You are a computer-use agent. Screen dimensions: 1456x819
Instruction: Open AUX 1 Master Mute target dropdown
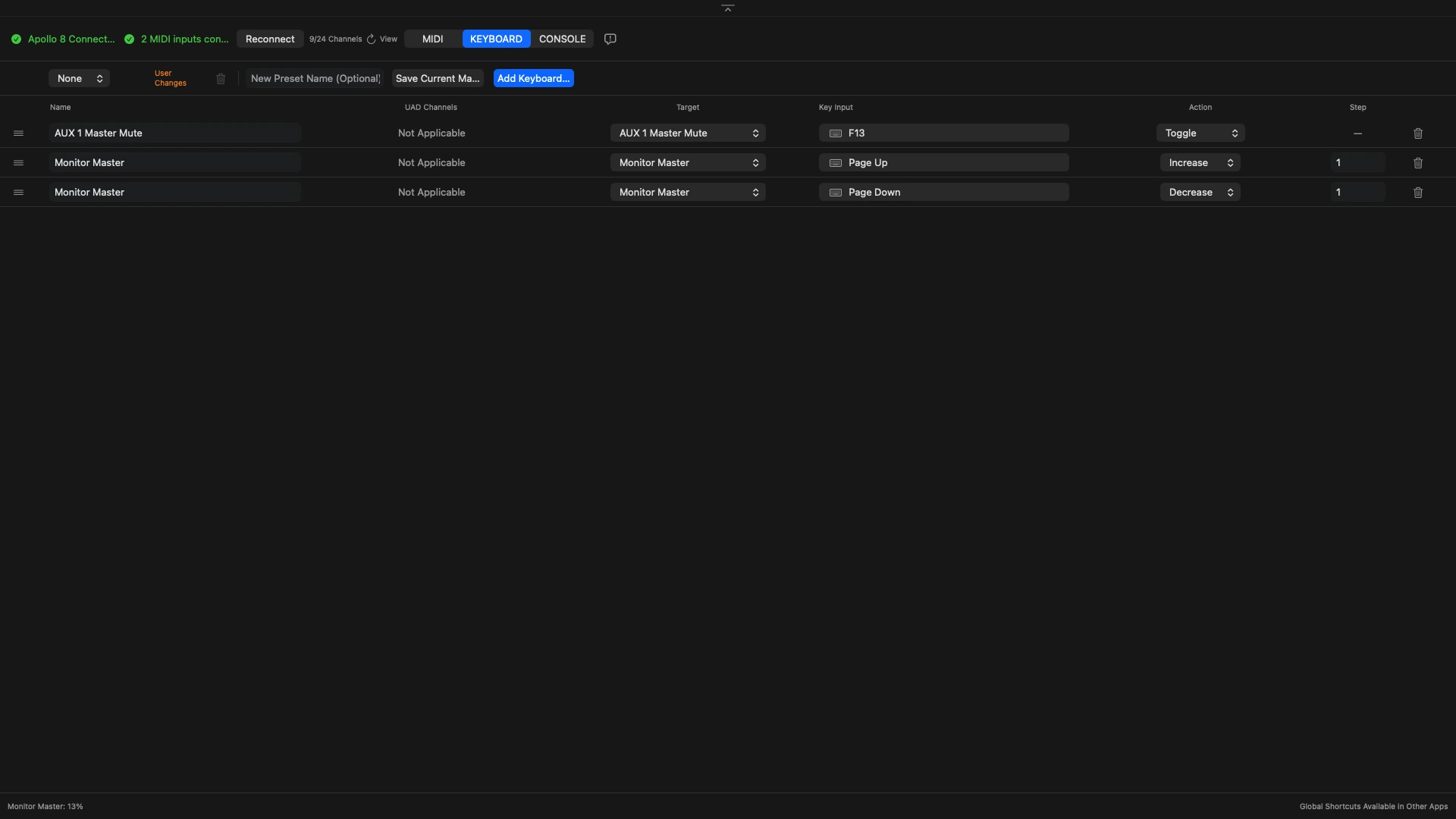point(688,133)
